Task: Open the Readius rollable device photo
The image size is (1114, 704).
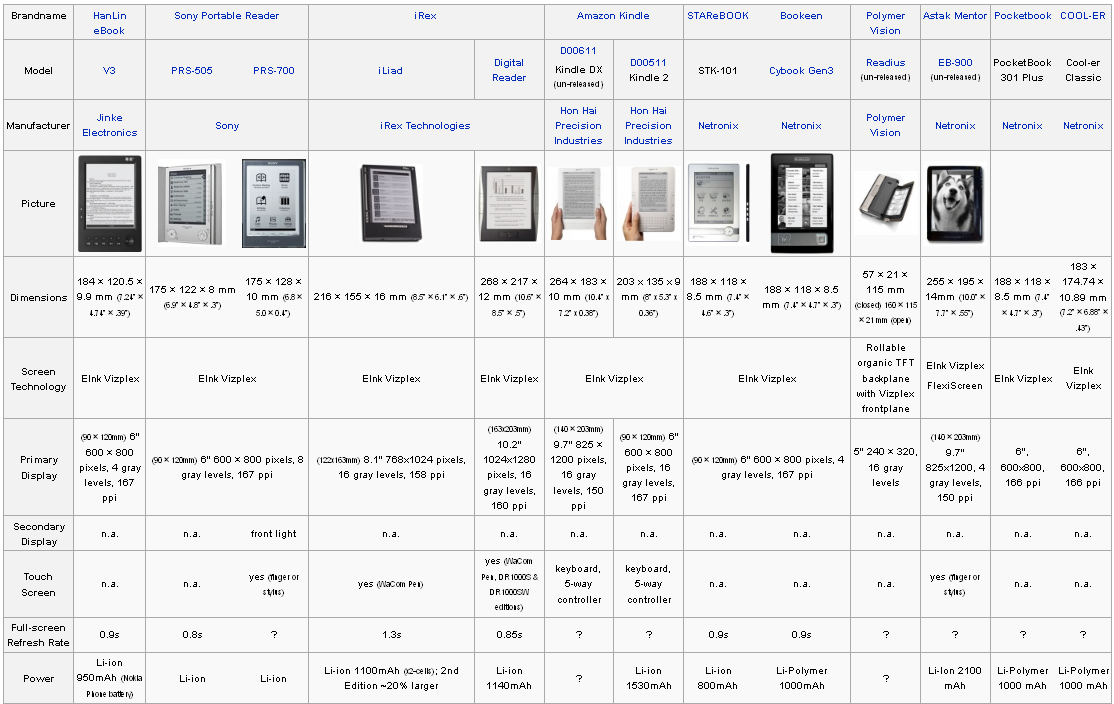Action: [x=885, y=204]
